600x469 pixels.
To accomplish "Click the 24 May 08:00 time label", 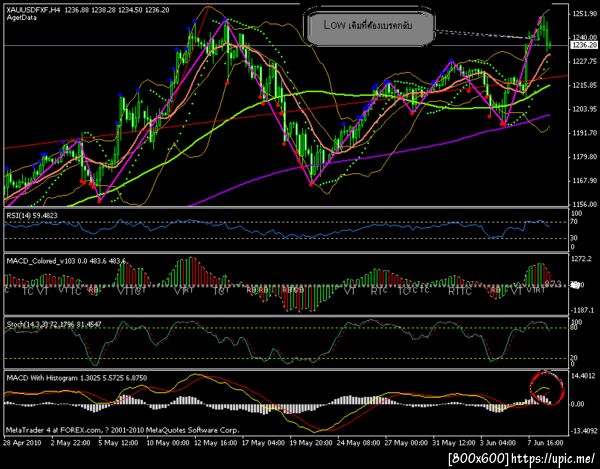I will pos(359,443).
